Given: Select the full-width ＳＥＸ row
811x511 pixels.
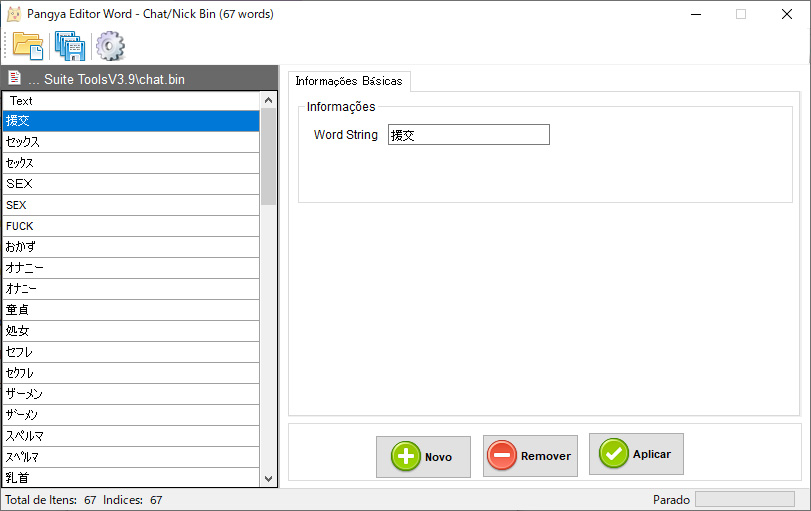Looking at the screenshot, I should pos(131,184).
